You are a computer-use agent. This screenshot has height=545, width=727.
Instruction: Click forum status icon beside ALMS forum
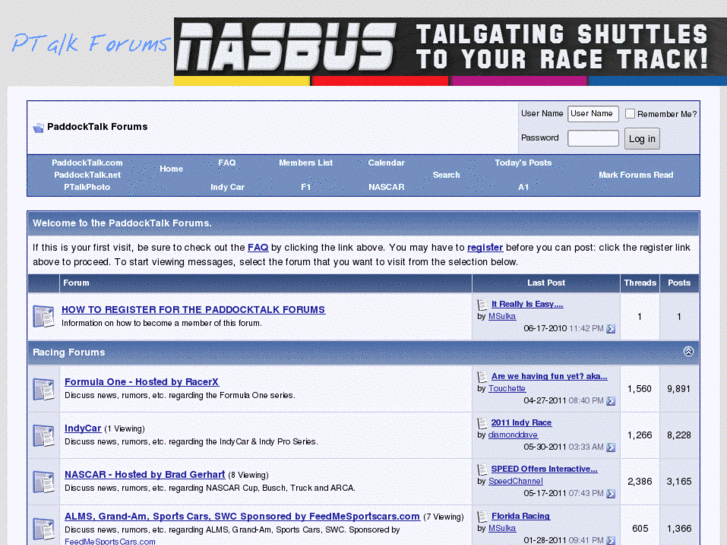(x=44, y=529)
